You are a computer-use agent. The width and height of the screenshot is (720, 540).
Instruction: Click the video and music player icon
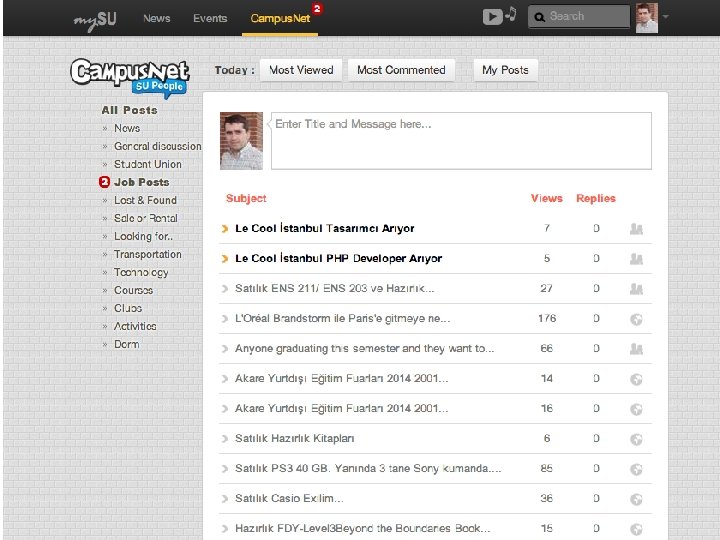tap(500, 16)
